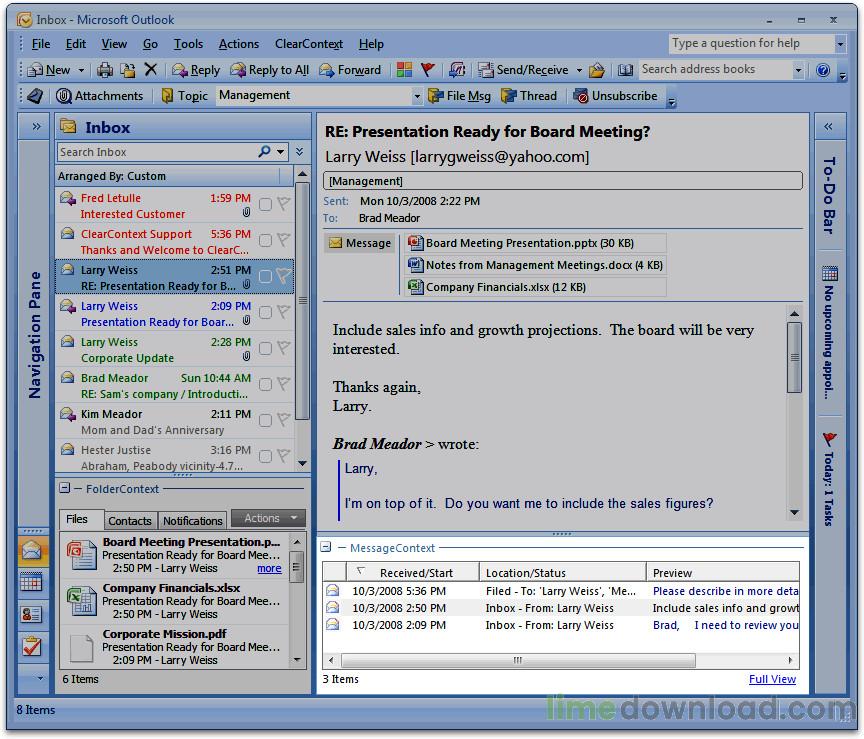Viewport: 864px width, 739px height.
Task: Click the Print toolbar icon
Action: pyautogui.click(x=105, y=70)
